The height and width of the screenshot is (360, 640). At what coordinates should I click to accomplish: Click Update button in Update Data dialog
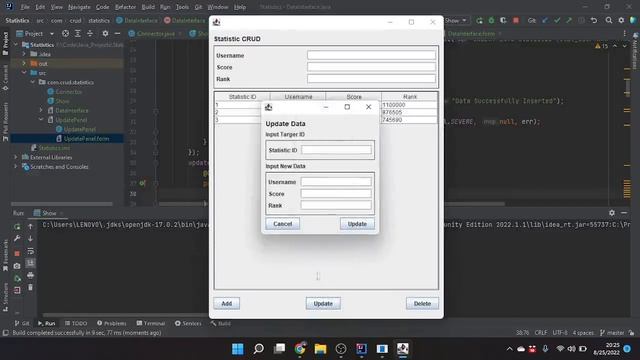click(x=357, y=224)
